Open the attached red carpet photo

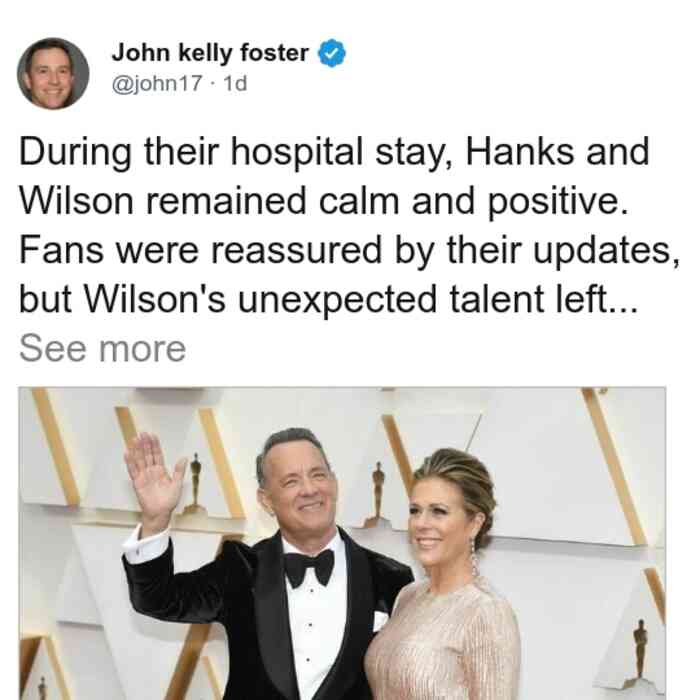point(342,543)
